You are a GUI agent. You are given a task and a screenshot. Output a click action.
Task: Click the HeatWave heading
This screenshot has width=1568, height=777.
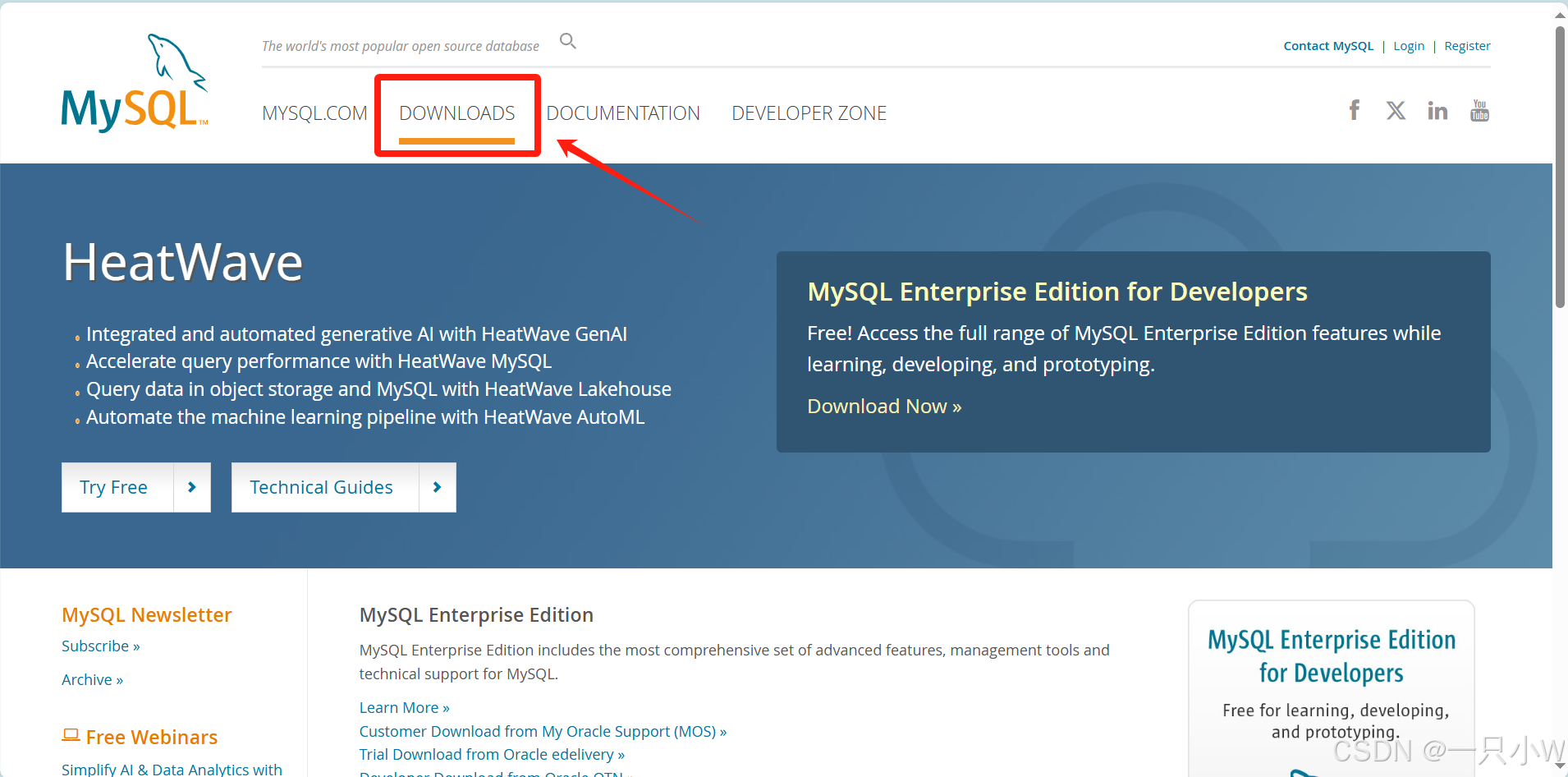tap(183, 263)
